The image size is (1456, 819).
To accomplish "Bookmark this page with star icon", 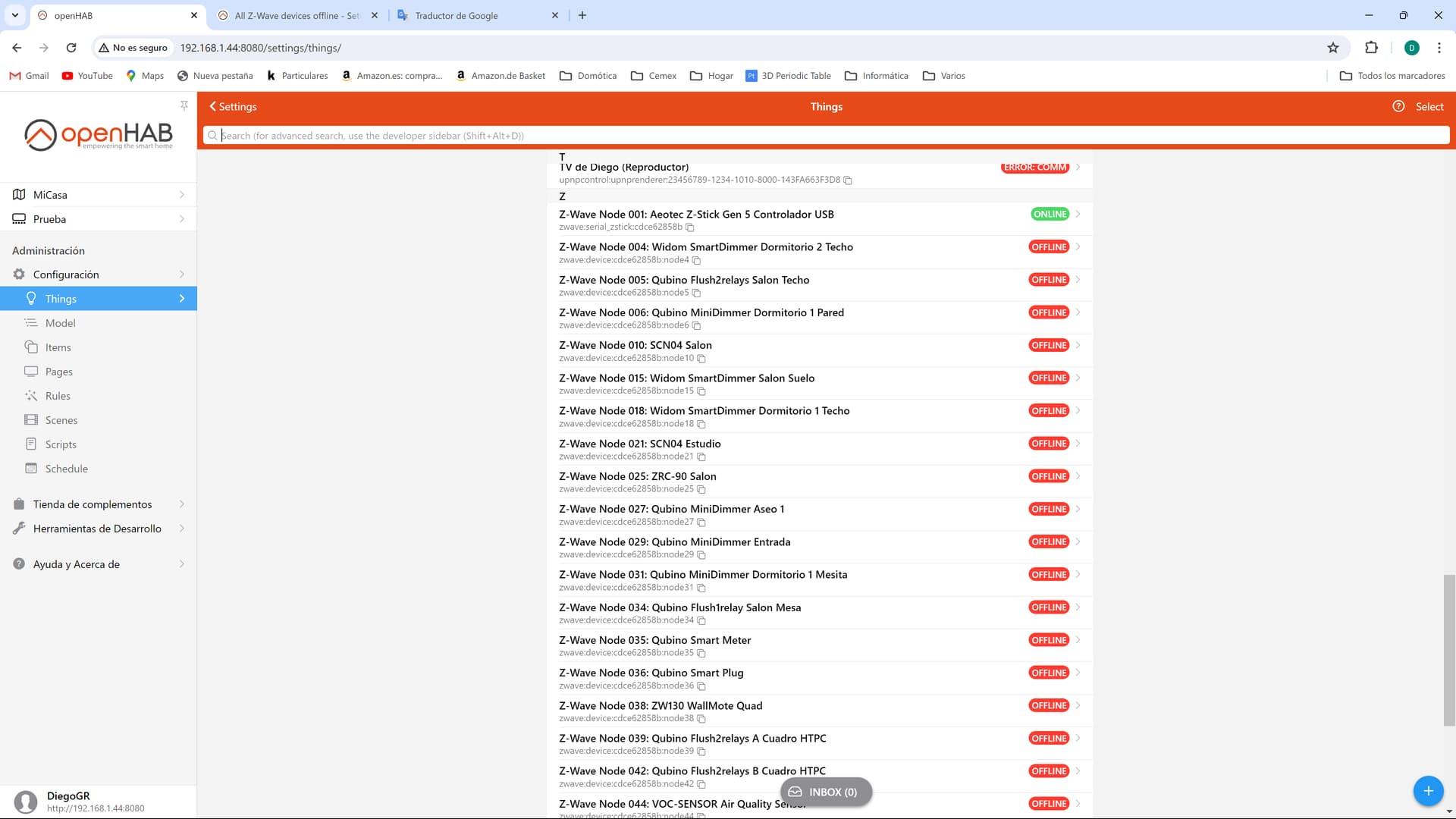I will [1333, 48].
